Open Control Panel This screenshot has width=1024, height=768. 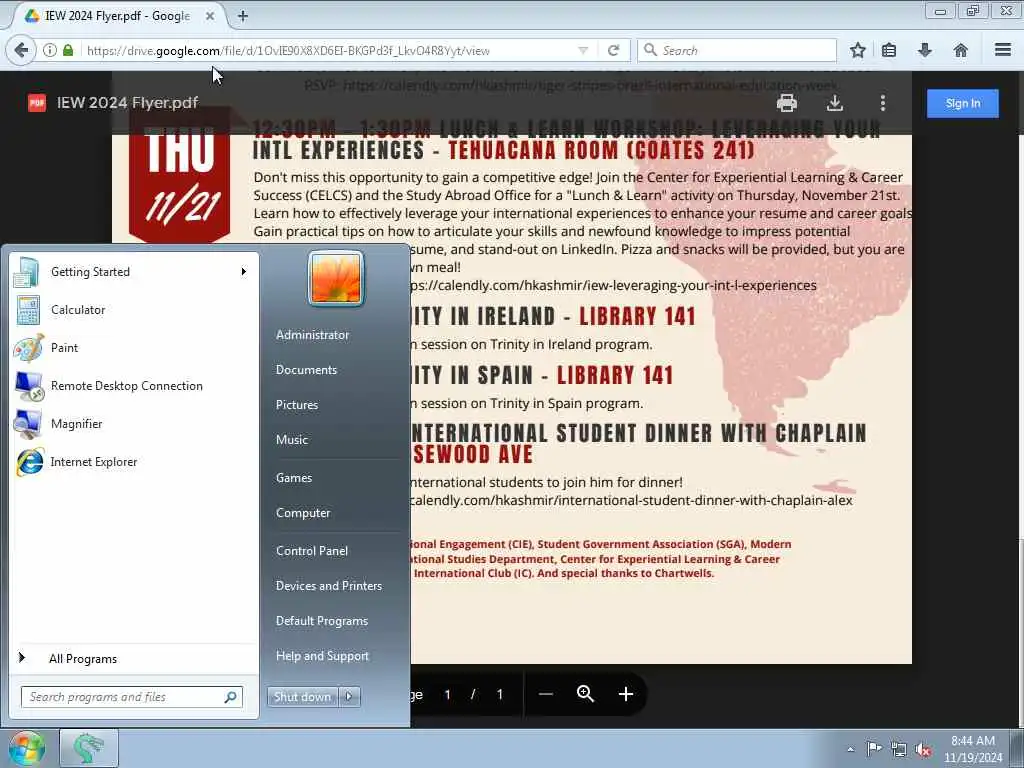(312, 551)
